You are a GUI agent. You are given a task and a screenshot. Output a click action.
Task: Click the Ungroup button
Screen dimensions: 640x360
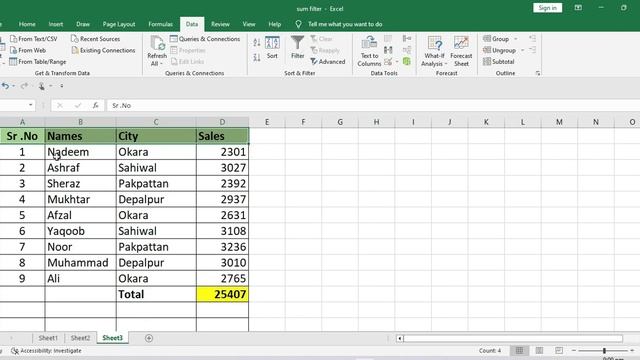(500, 50)
